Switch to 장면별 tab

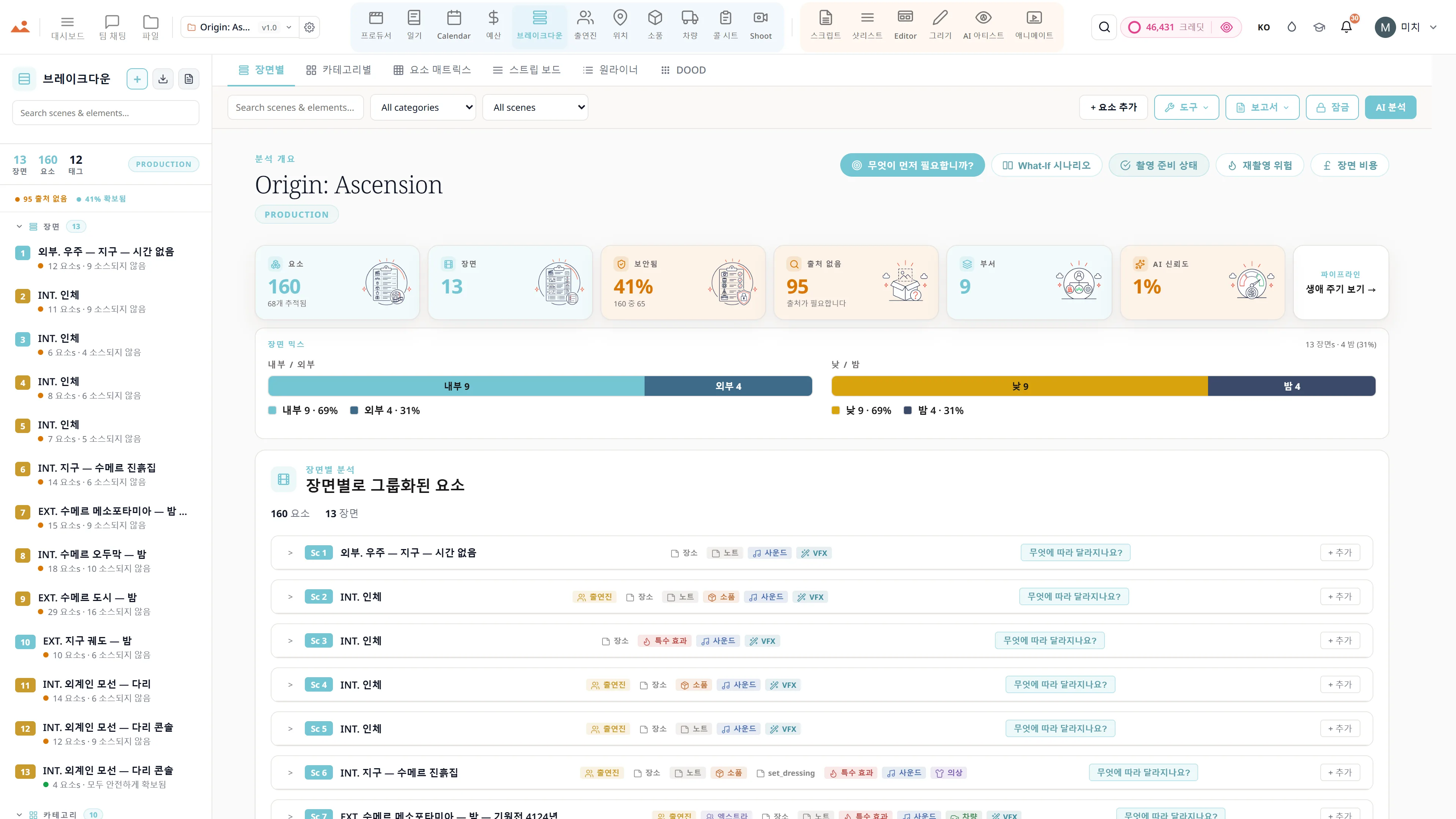(x=261, y=70)
